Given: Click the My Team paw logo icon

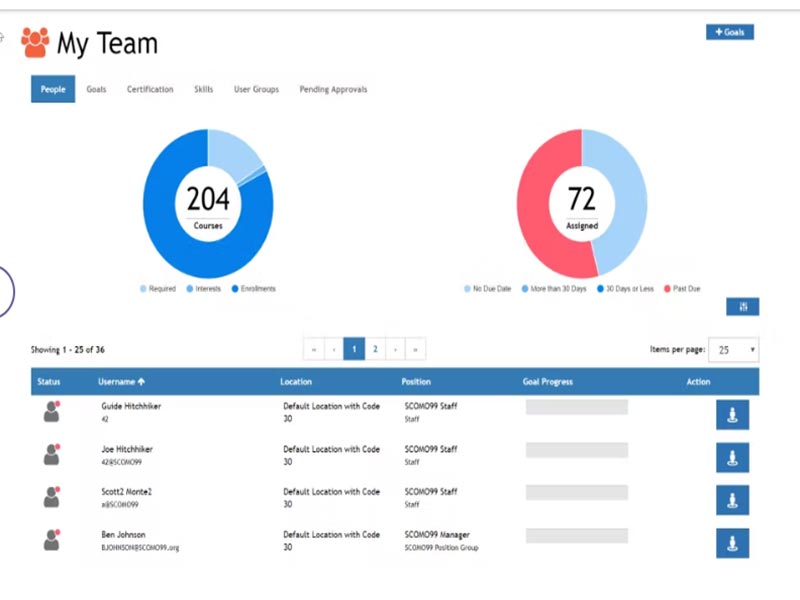Looking at the screenshot, I should [35, 43].
